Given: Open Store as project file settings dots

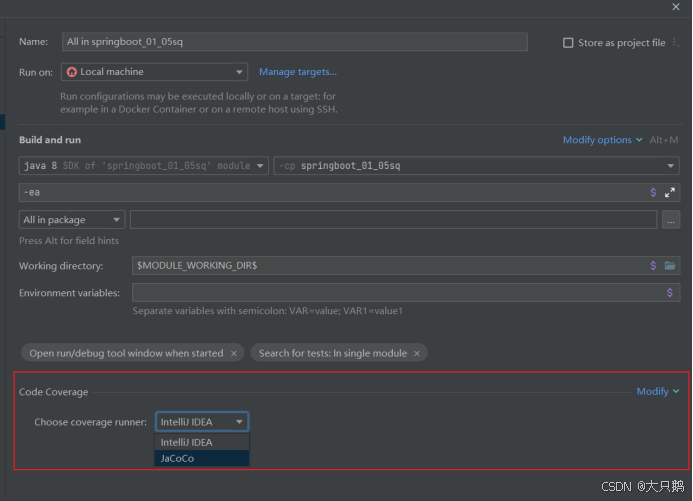Looking at the screenshot, I should [675, 42].
